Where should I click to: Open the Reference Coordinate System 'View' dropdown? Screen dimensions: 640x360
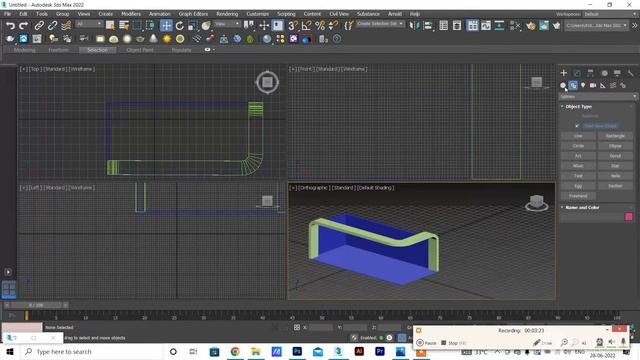pos(227,24)
